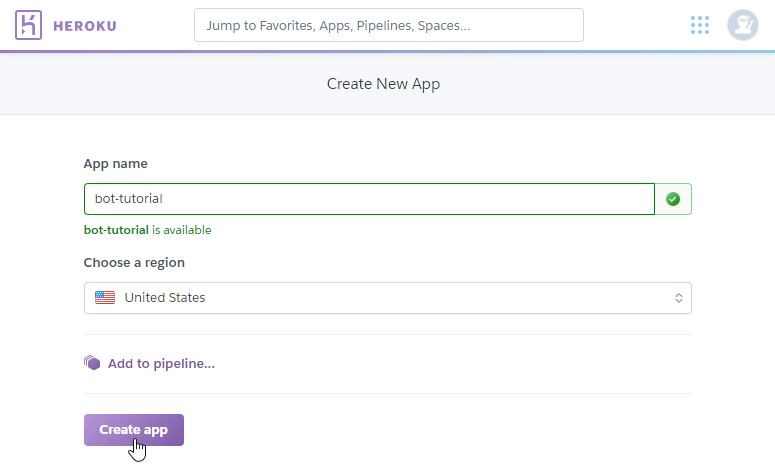Click the Create app button
Screen dimensions: 775x471
coord(134,430)
